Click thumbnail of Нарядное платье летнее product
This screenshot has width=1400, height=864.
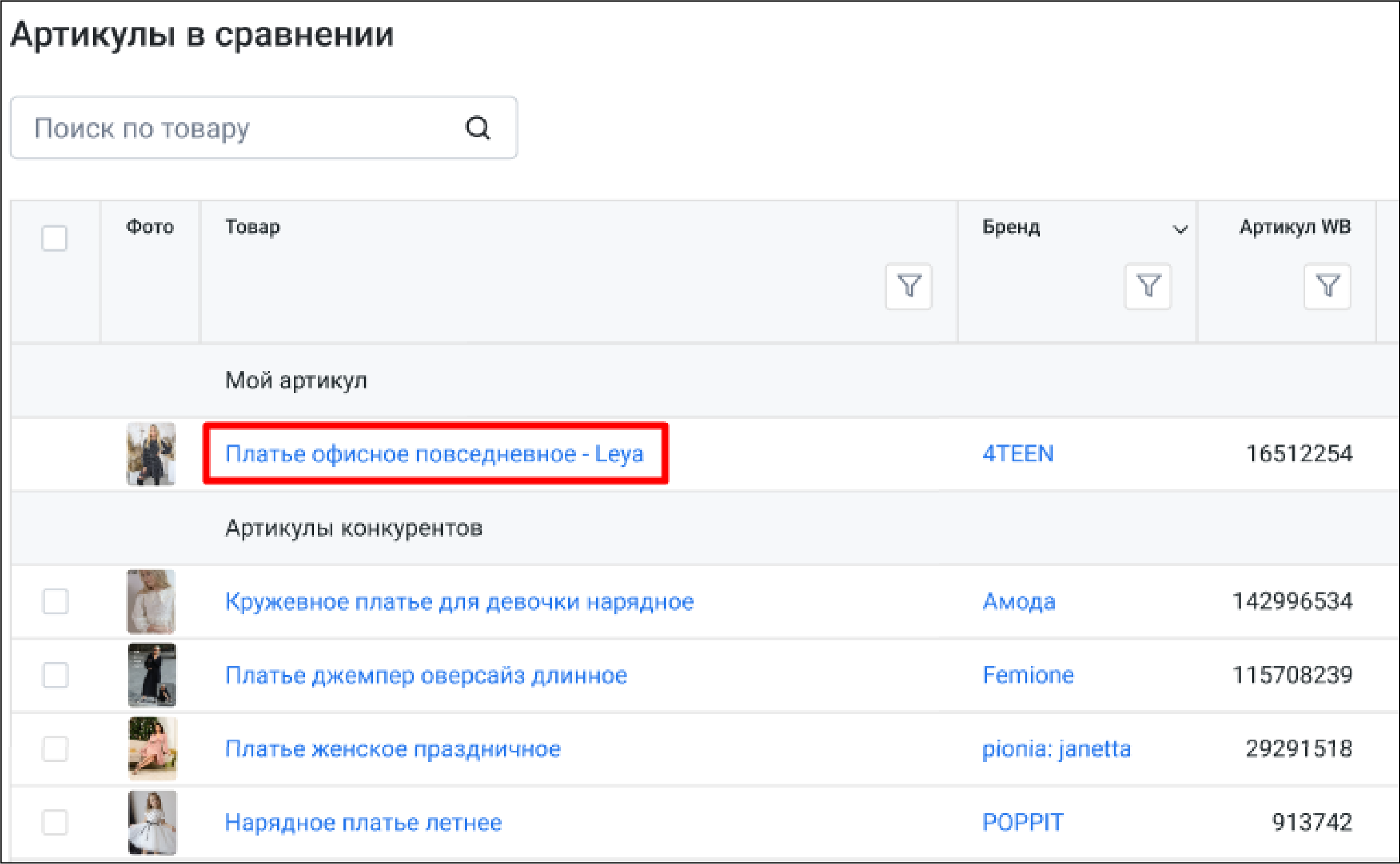[x=152, y=823]
